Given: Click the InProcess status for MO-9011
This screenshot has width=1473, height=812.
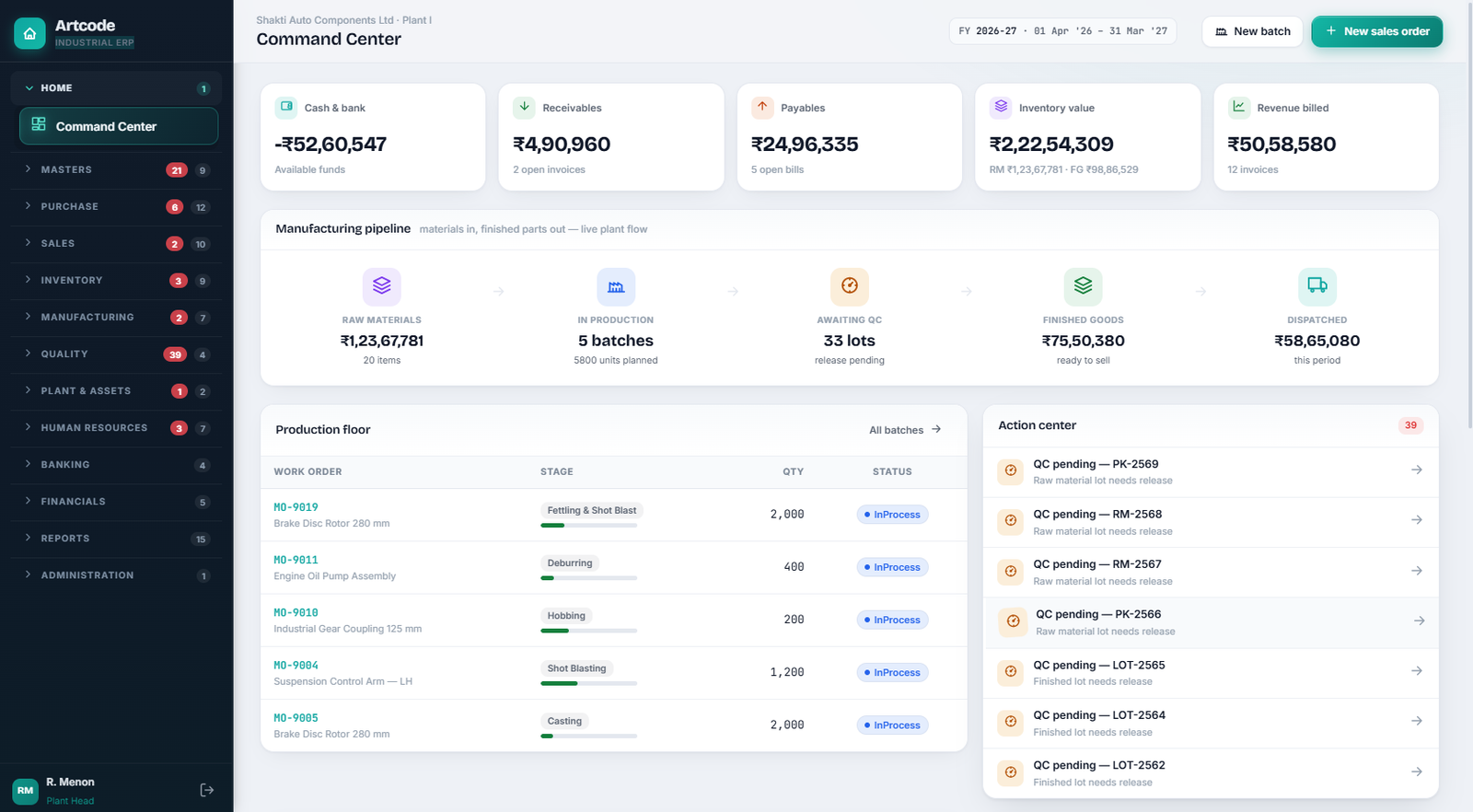Looking at the screenshot, I should point(892,567).
